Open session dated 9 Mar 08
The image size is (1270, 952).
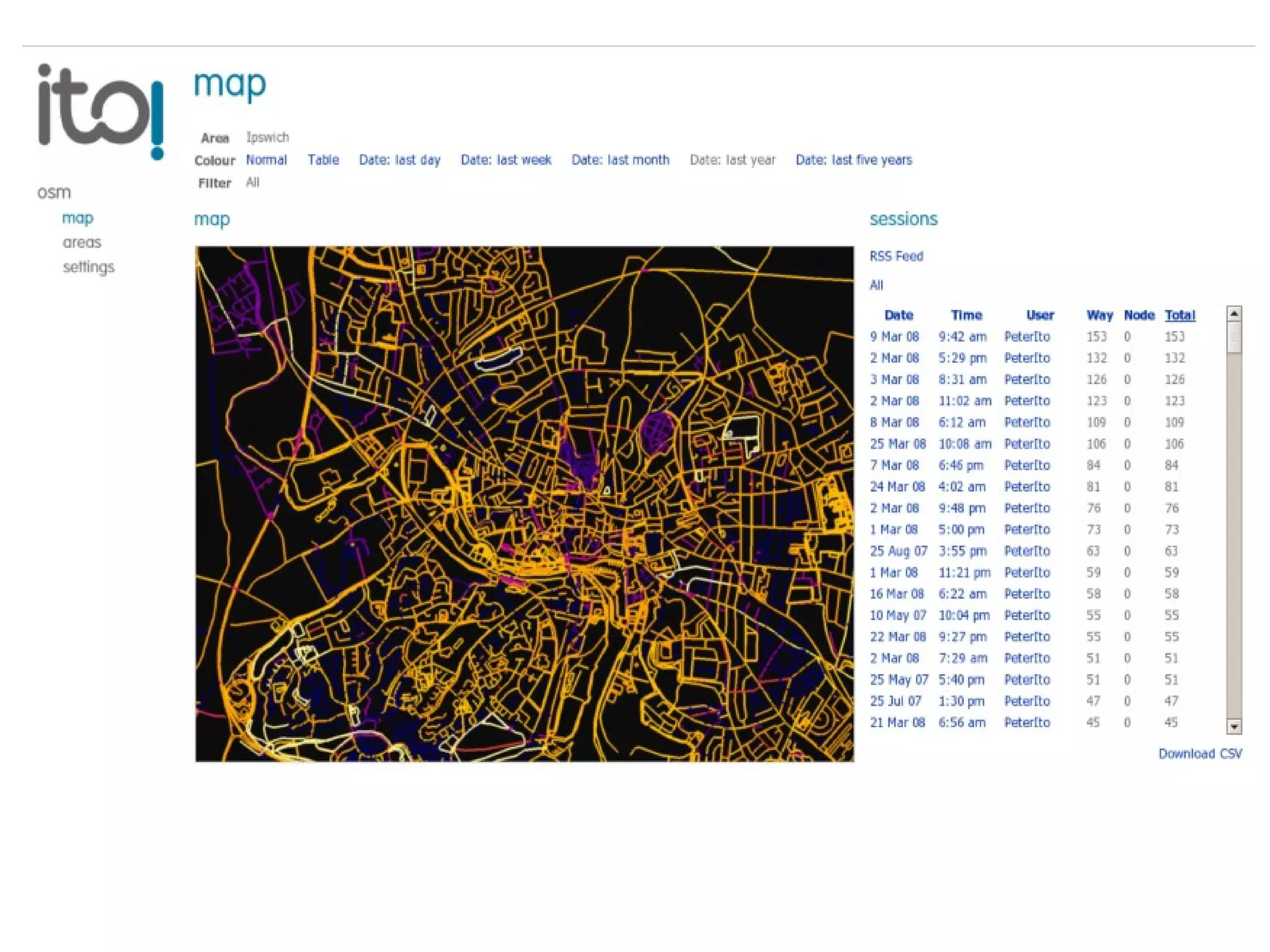(x=894, y=337)
